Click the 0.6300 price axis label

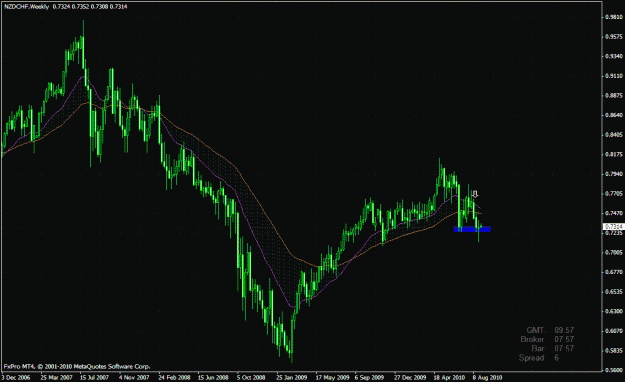tap(613, 311)
